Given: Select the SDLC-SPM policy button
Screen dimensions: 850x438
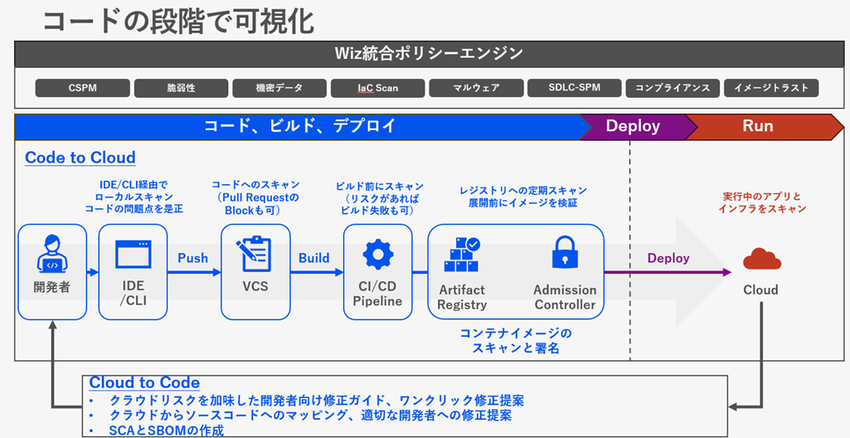Looking at the screenshot, I should [570, 88].
